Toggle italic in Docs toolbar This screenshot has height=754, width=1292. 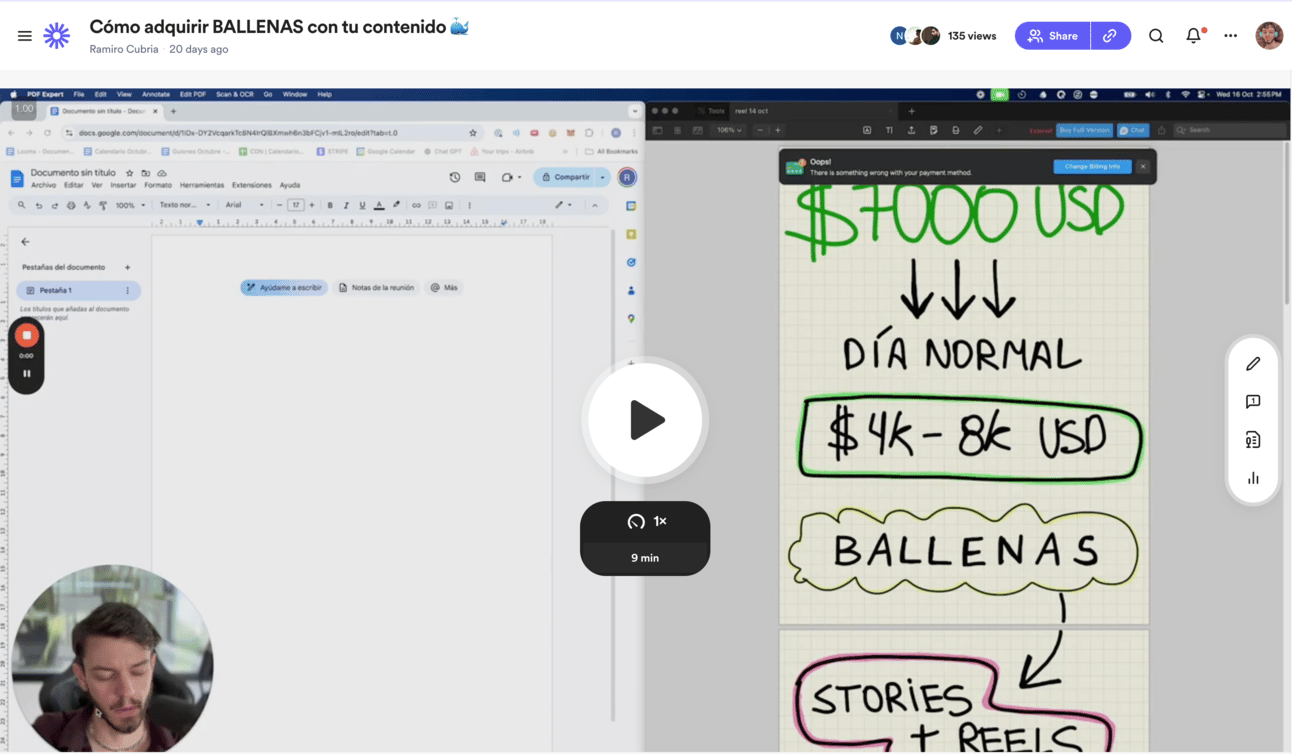[346, 205]
